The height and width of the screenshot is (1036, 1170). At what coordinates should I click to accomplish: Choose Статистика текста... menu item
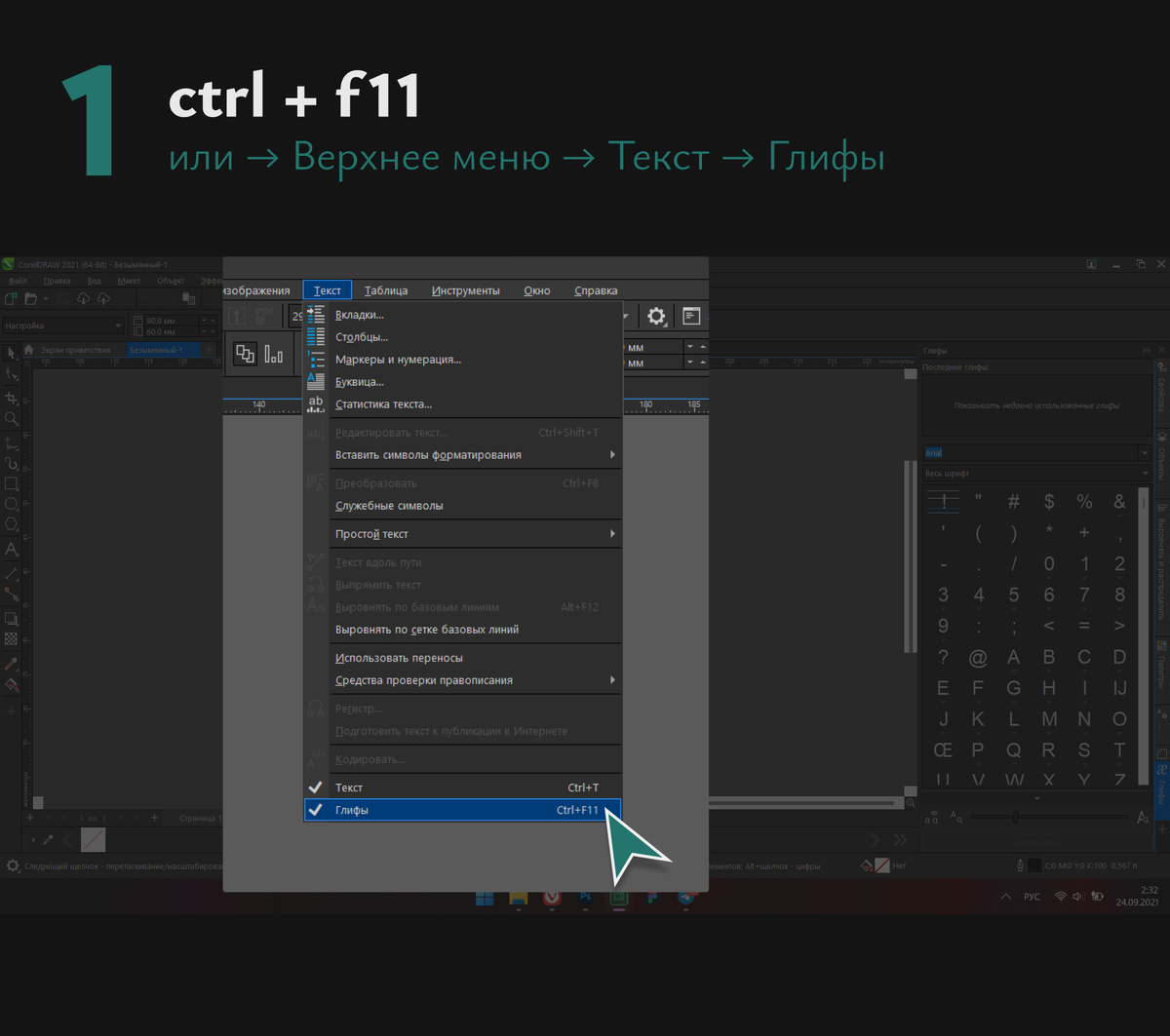point(462,404)
